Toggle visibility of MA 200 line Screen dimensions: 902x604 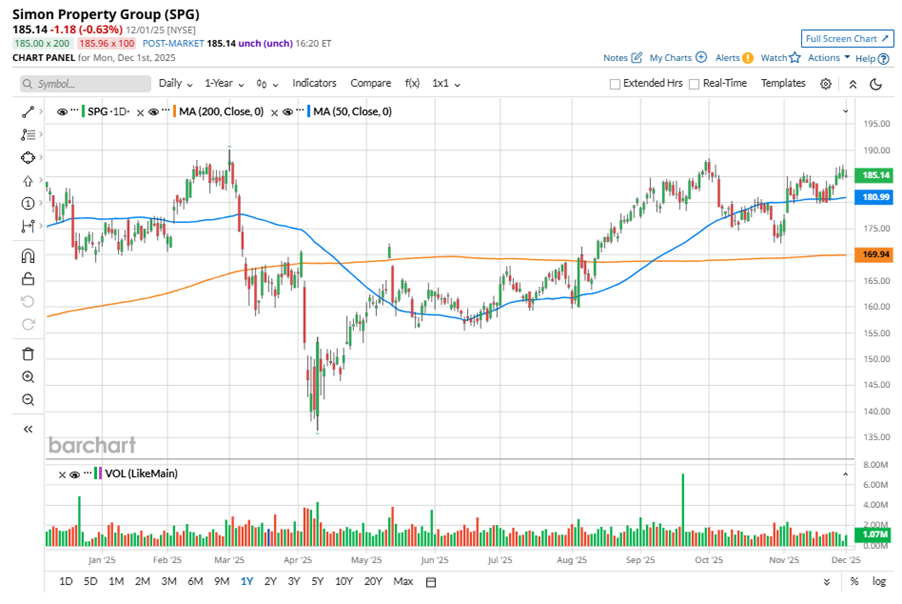point(153,112)
